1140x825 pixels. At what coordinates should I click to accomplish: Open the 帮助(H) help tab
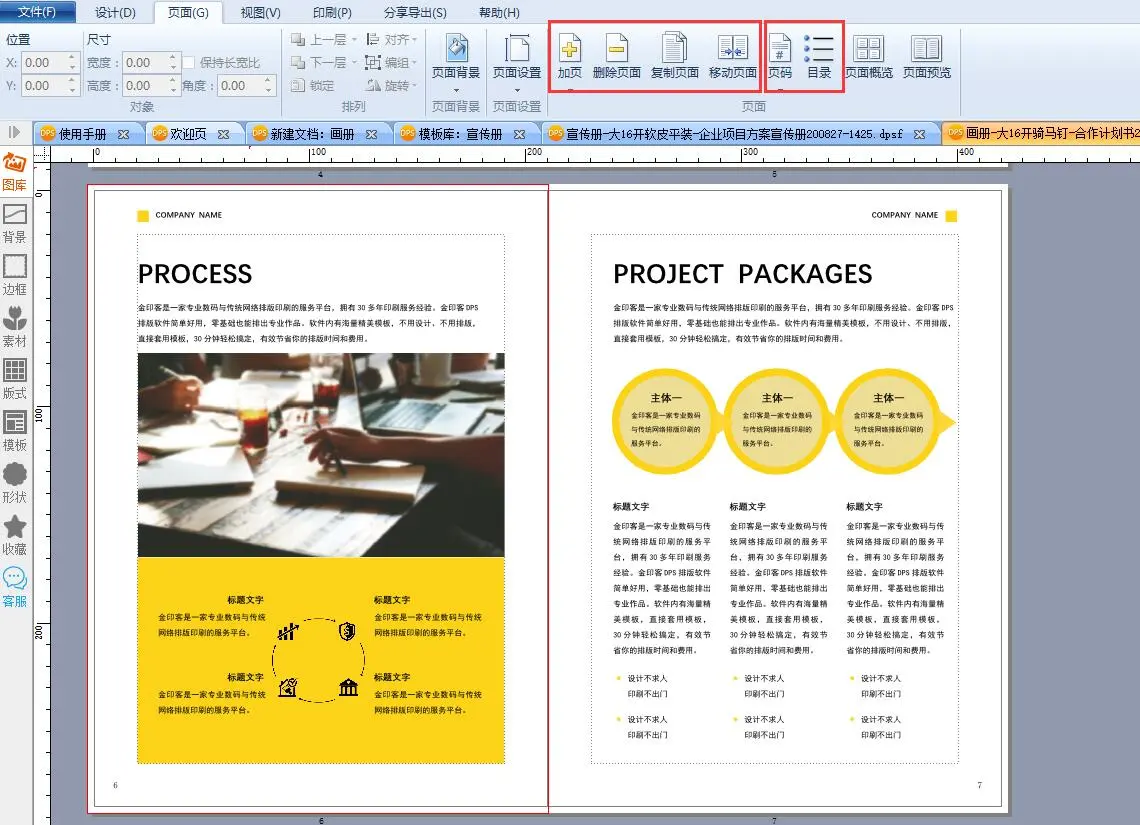499,12
